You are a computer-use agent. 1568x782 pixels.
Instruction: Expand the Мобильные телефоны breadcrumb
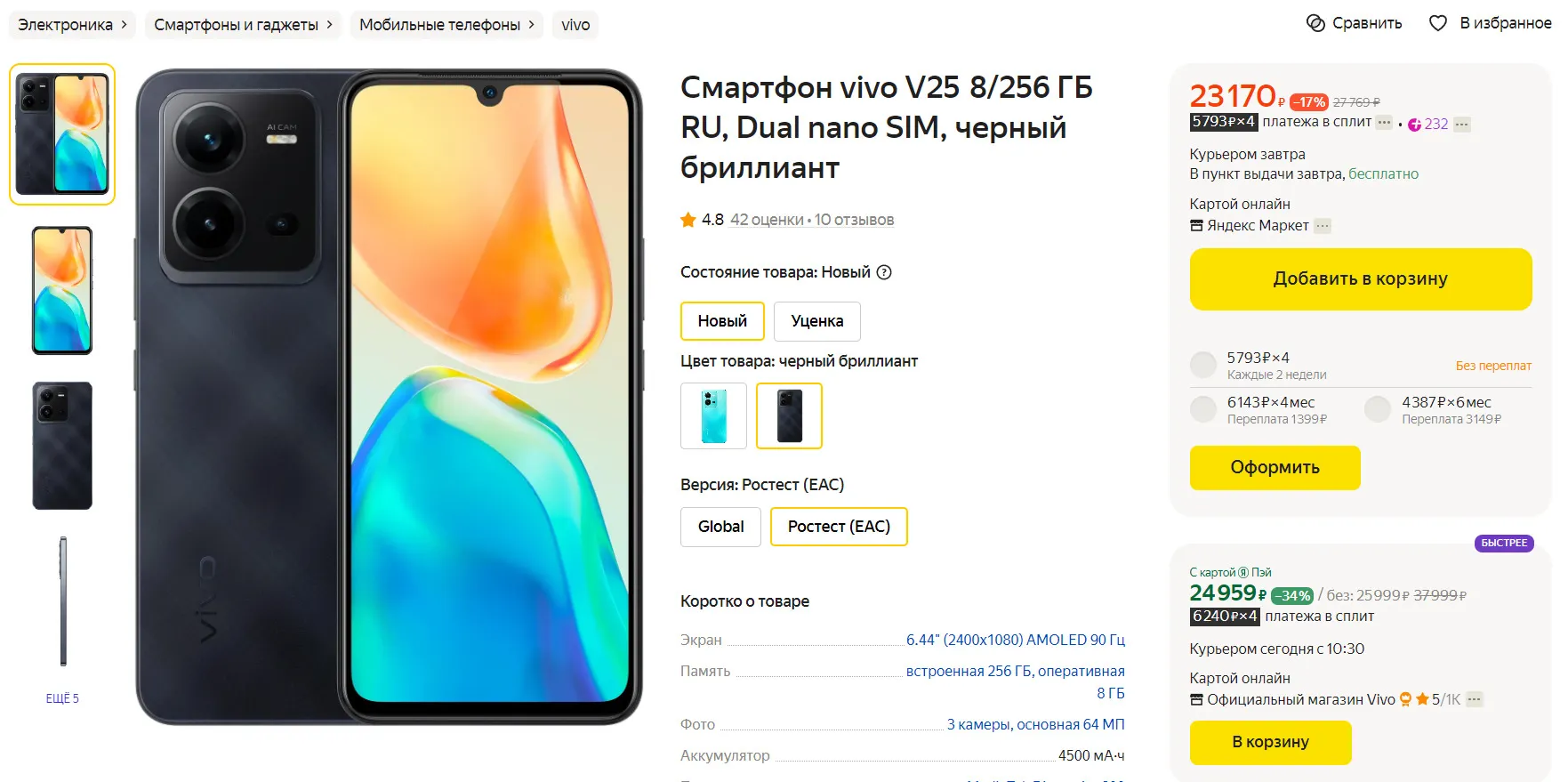pos(531,25)
